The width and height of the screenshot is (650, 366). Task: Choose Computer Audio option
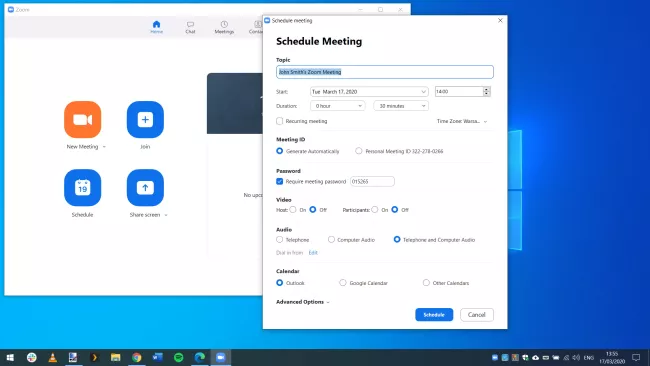coord(331,240)
